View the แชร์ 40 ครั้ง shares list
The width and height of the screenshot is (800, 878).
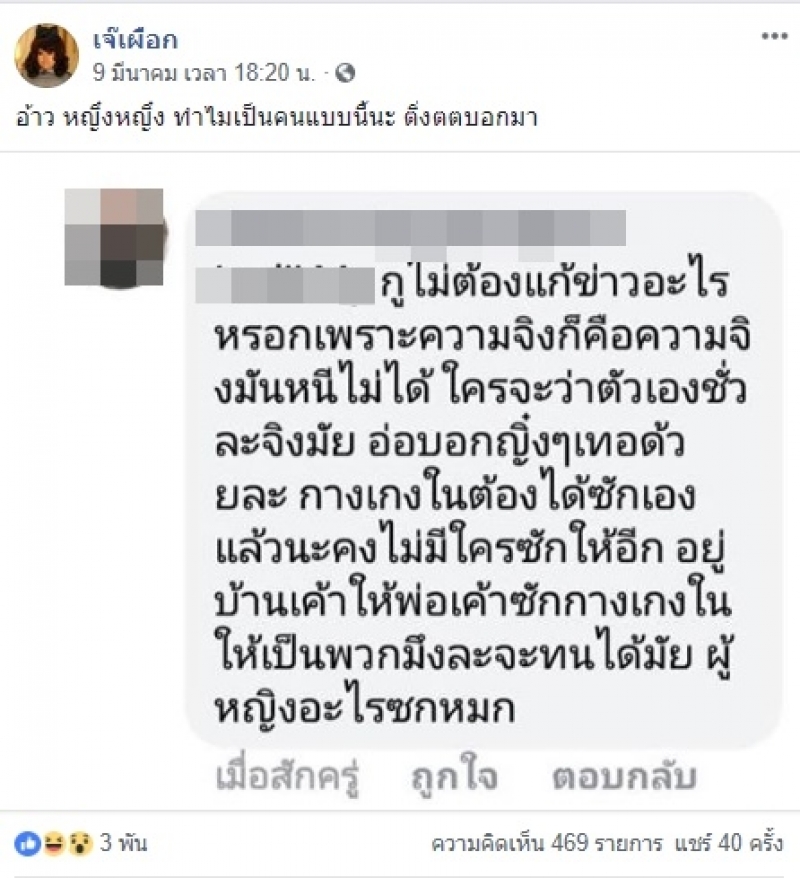[728, 843]
